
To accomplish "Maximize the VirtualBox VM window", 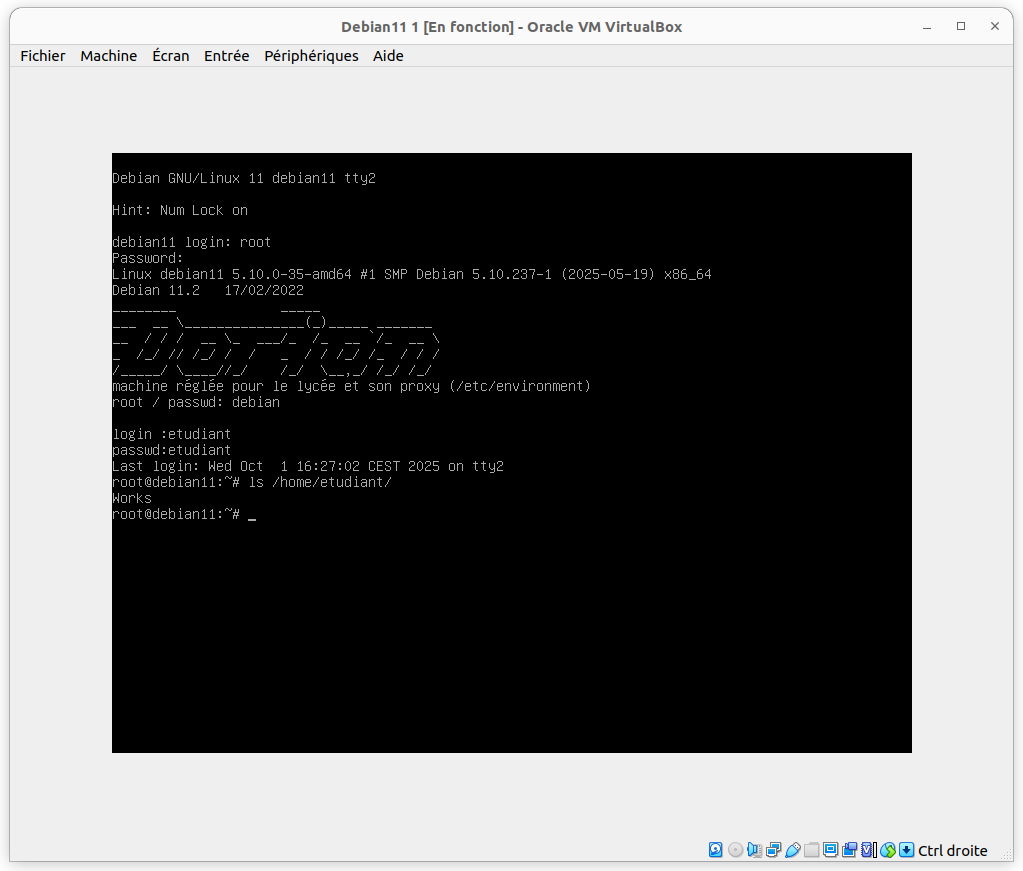I will [961, 26].
